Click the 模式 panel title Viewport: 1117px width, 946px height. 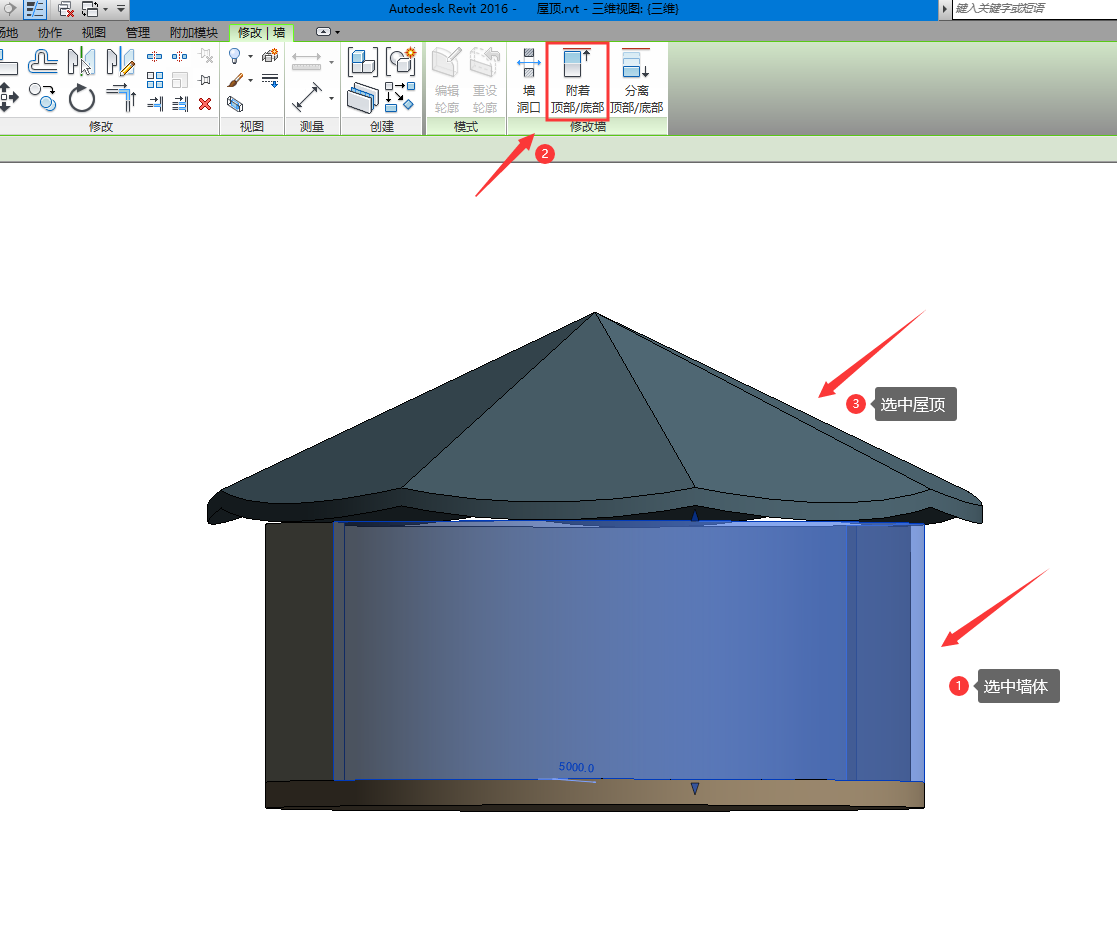click(x=466, y=127)
